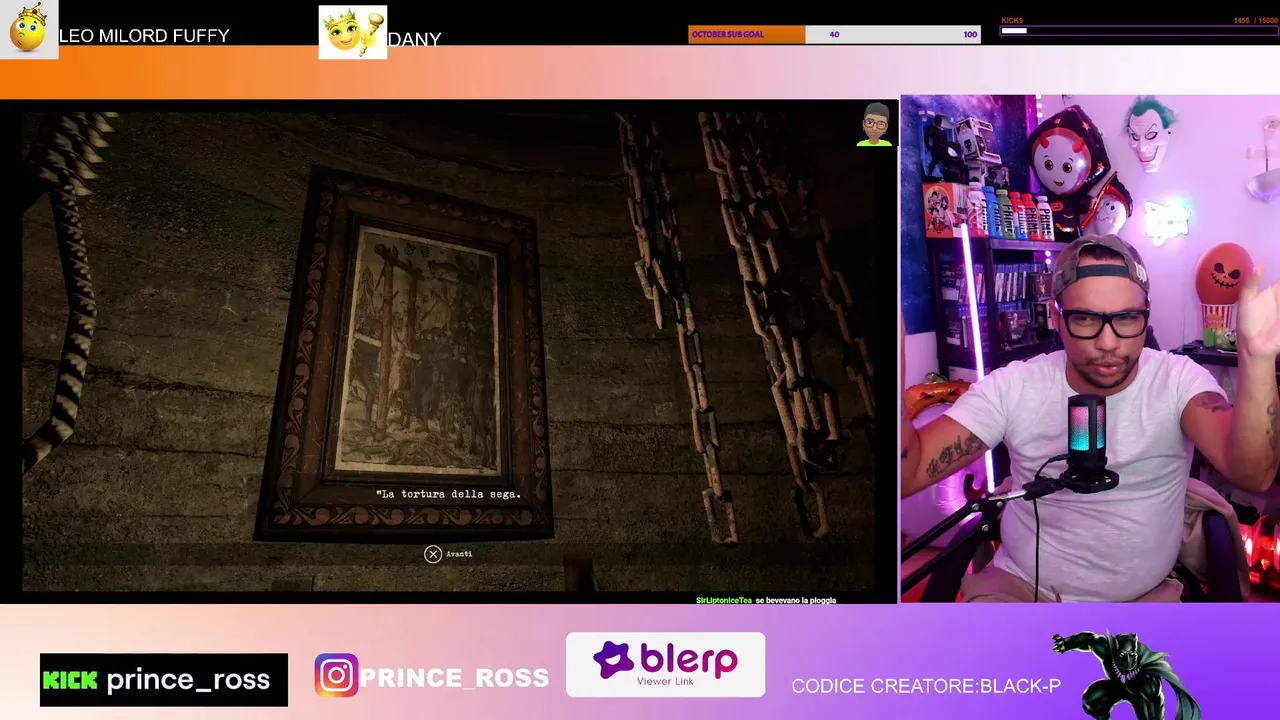Viewport: 1280px width, 720px height.
Task: Click the OCTOBER SUB GOAL label
Action: pos(727,34)
